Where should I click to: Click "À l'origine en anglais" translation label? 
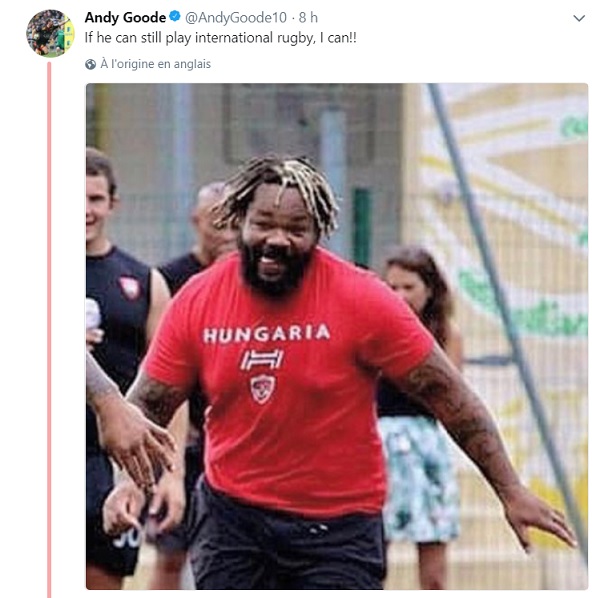(156, 64)
